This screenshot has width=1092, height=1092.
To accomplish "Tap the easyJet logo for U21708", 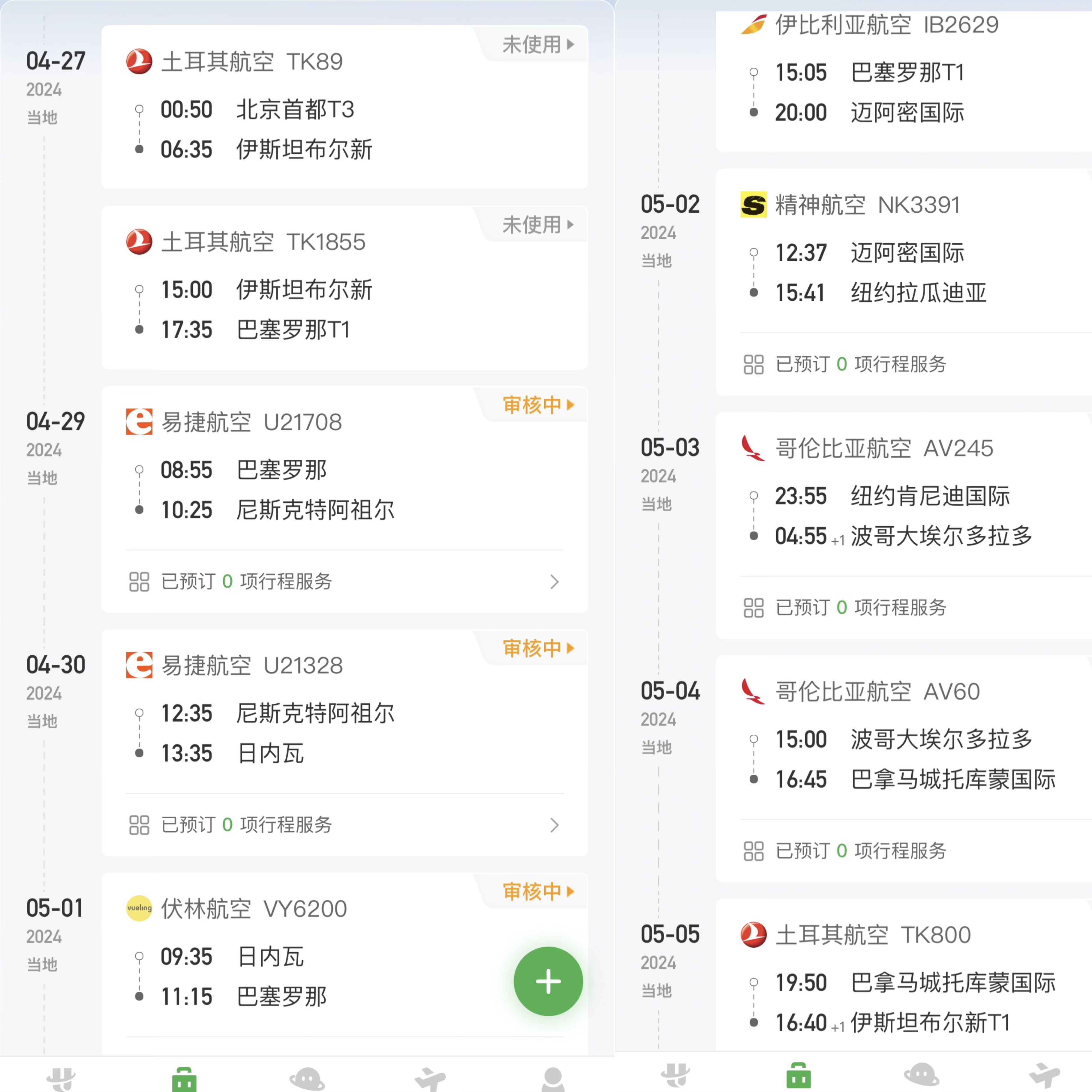I will click(139, 422).
